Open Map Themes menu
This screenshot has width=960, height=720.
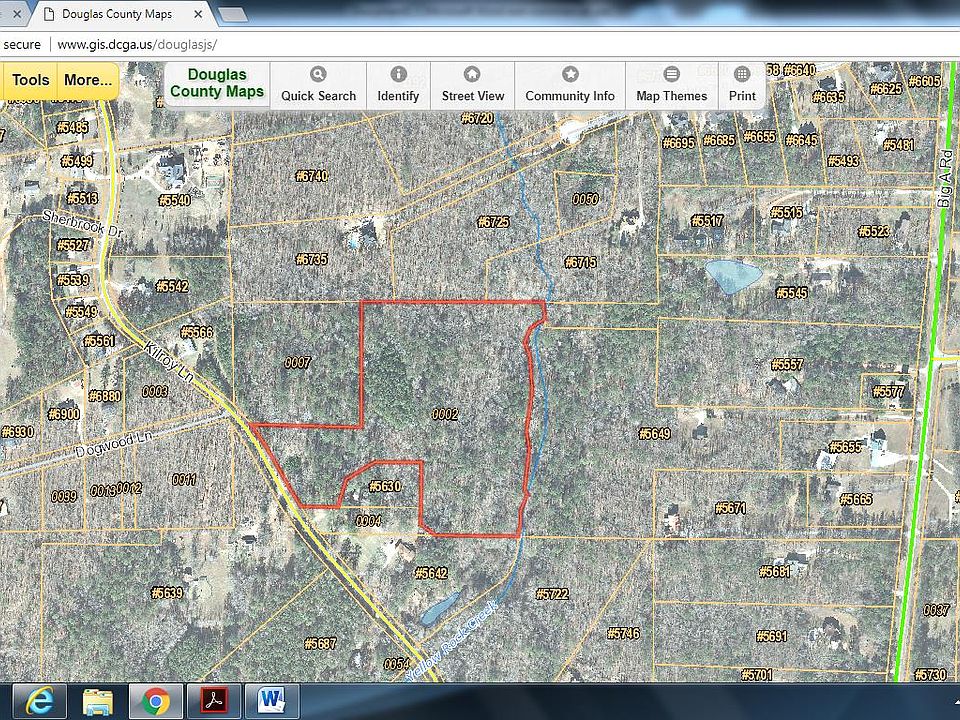(x=672, y=85)
